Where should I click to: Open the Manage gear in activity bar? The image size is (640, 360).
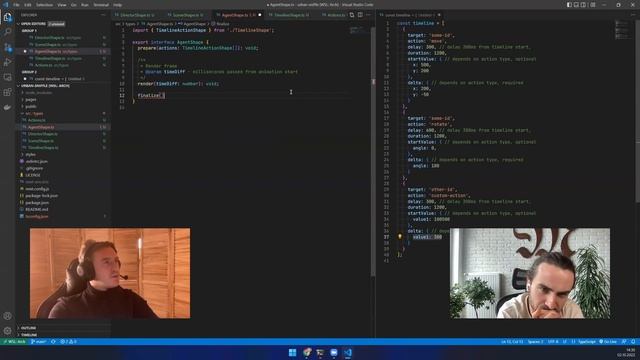click(7, 331)
